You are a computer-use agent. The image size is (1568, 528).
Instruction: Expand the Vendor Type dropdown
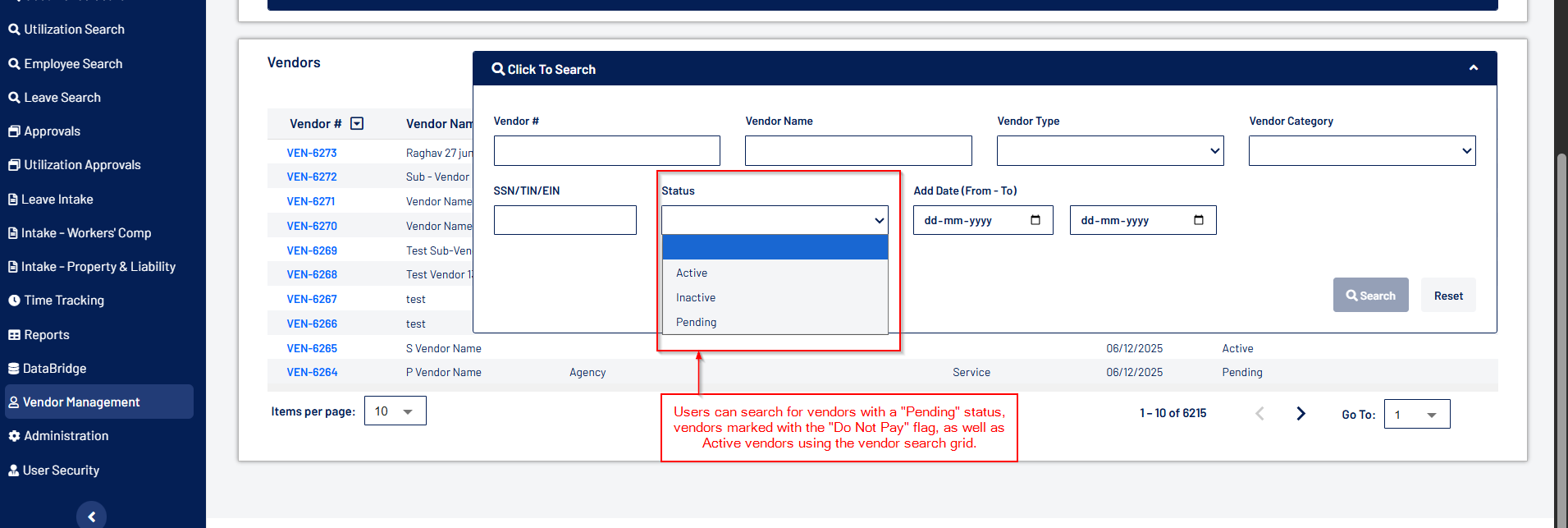[1109, 151]
